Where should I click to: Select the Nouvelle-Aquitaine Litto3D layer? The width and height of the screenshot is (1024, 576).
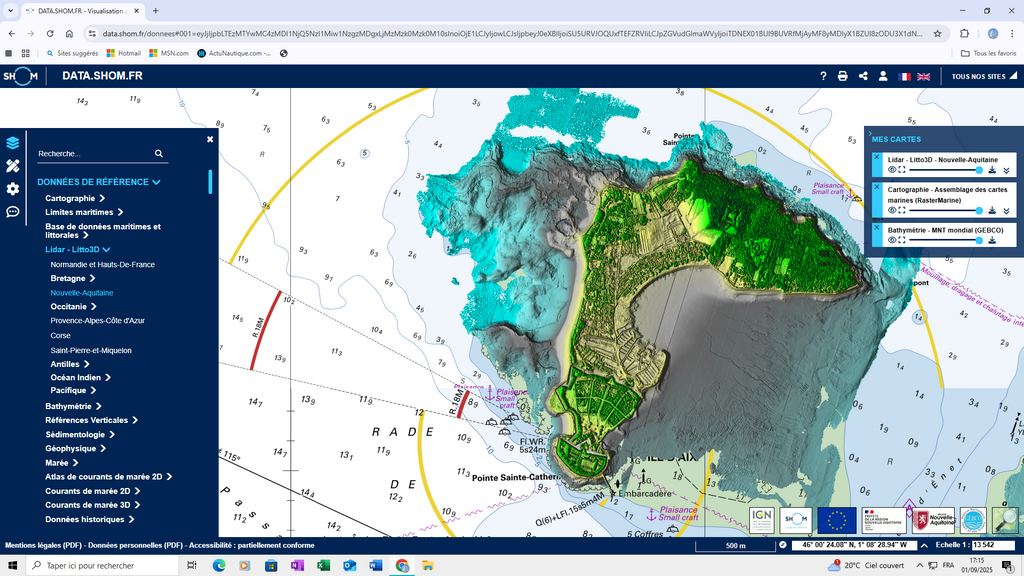(x=82, y=293)
